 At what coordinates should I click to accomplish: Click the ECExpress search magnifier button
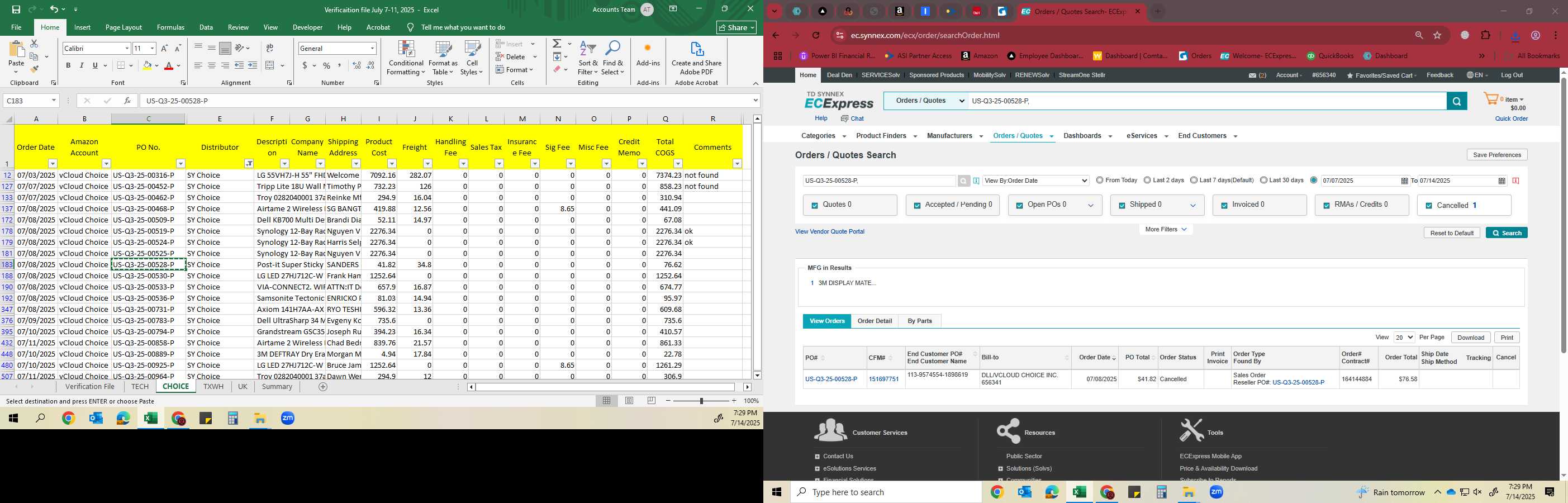pos(1456,101)
